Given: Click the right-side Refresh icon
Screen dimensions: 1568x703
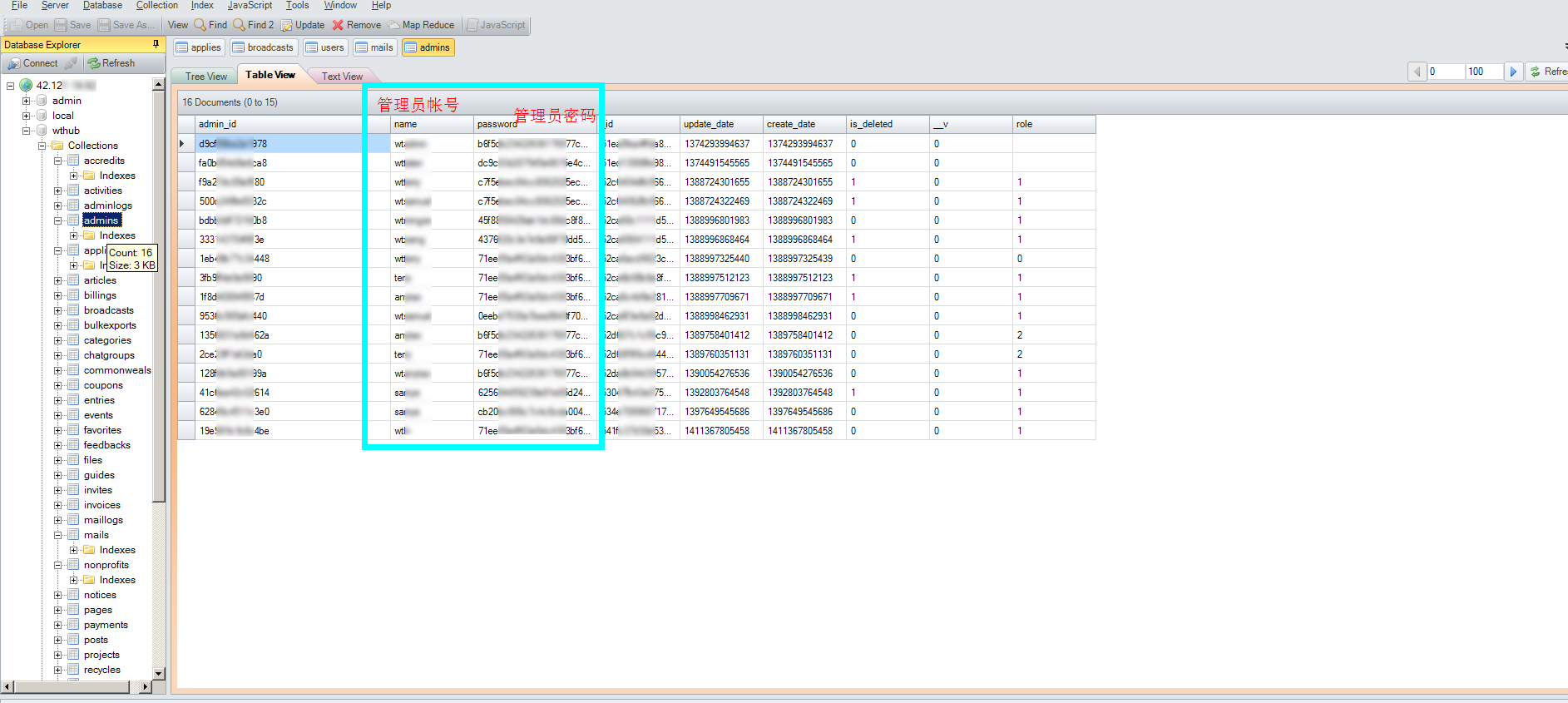Looking at the screenshot, I should [x=1536, y=72].
